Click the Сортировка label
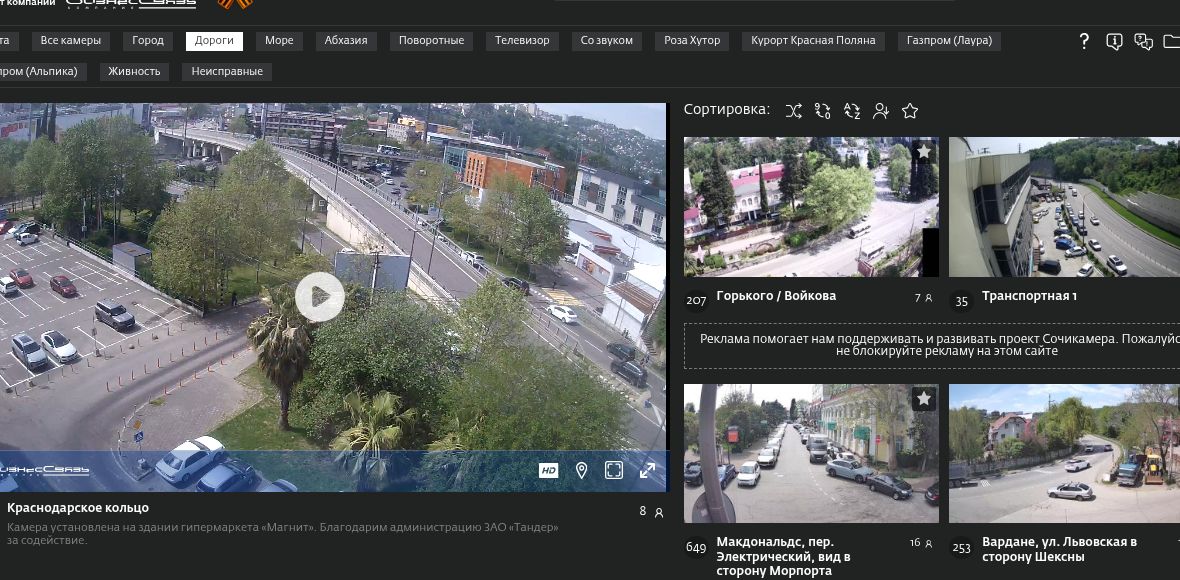Viewport: 1180px width, 580px height. (x=727, y=110)
